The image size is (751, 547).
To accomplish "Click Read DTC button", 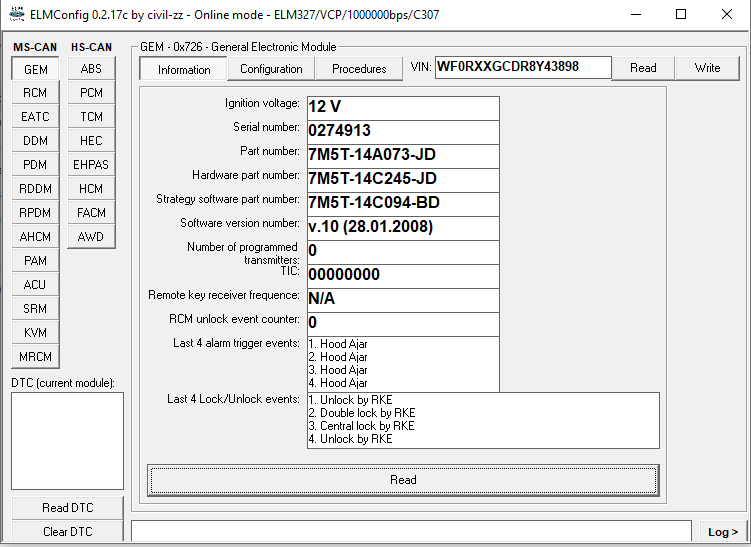I will tap(68, 508).
